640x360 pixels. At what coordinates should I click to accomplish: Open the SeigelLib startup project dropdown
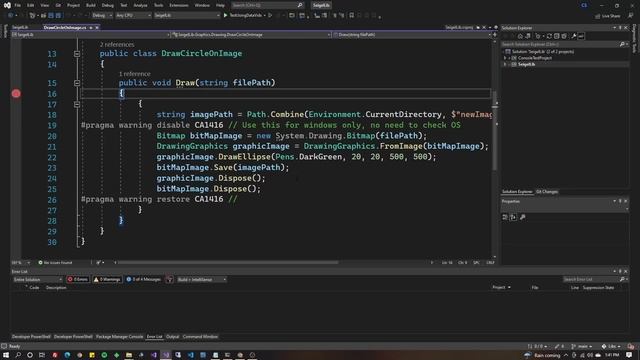point(187,16)
